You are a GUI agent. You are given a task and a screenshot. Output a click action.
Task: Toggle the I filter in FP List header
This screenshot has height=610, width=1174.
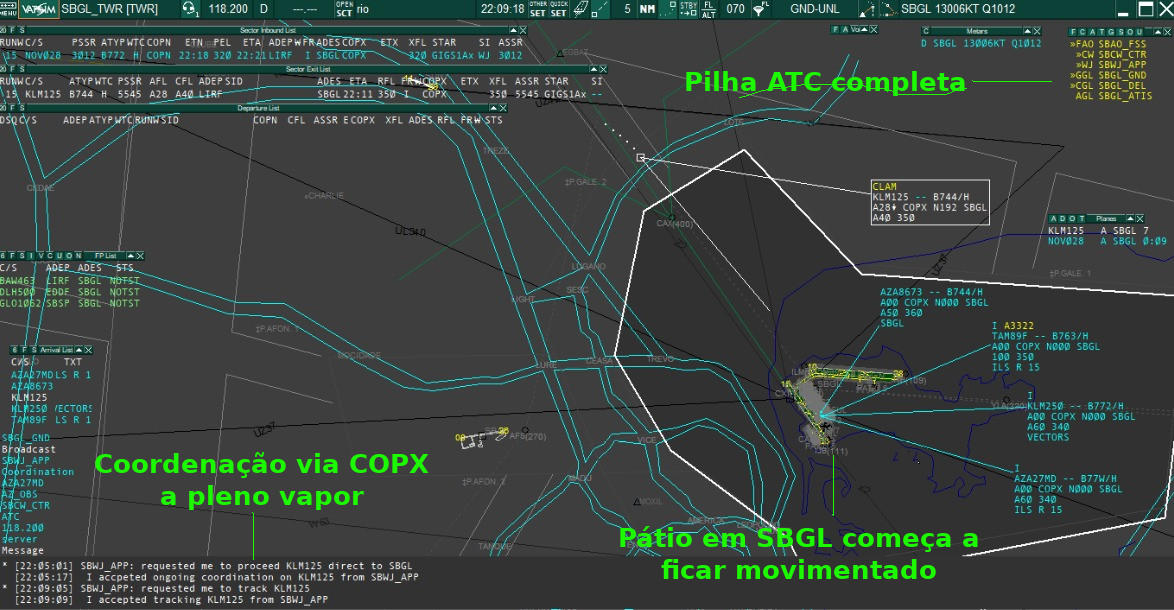pos(31,256)
